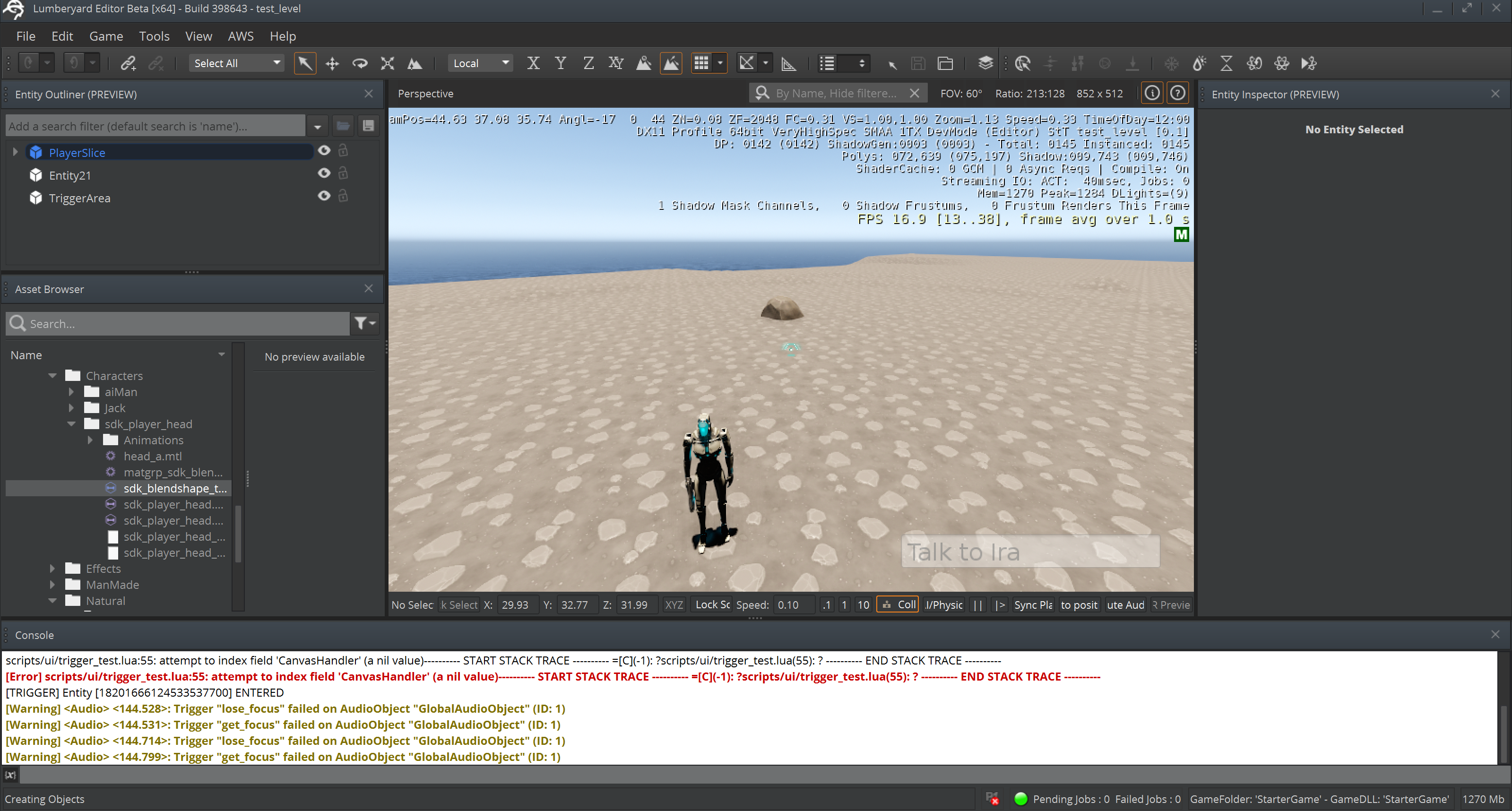Click the load selection folder icon
The image size is (1512, 811).
click(x=945, y=63)
